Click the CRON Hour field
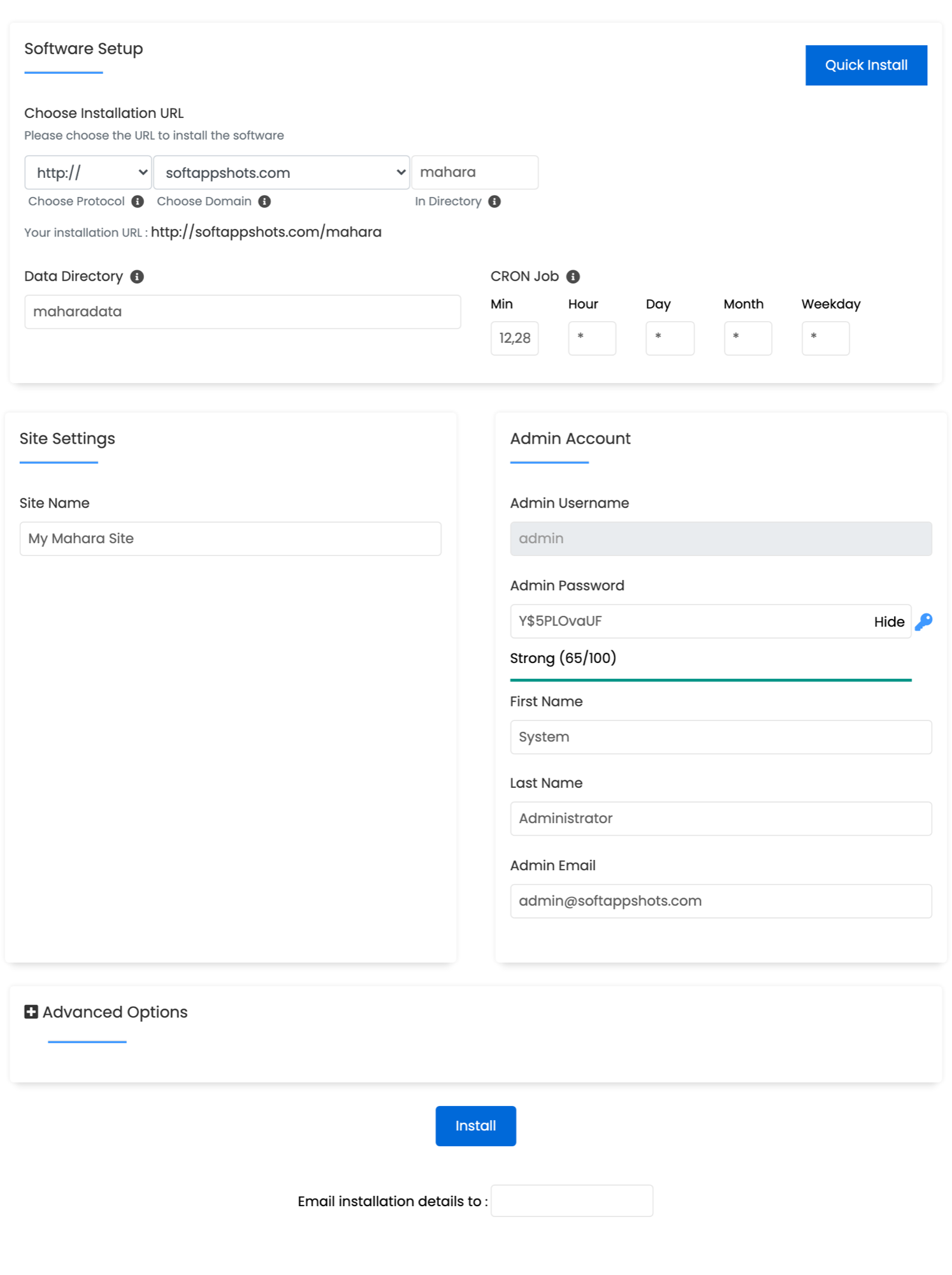 coord(592,339)
